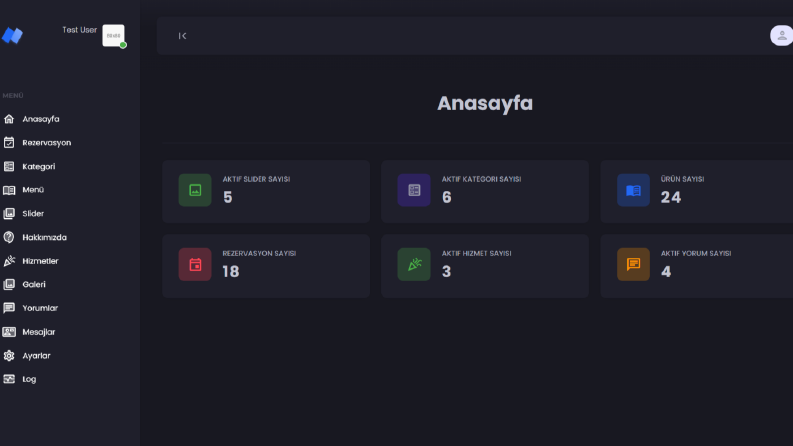Click the Menü book icon in the sidebar
793x446 pixels.
pos(9,190)
